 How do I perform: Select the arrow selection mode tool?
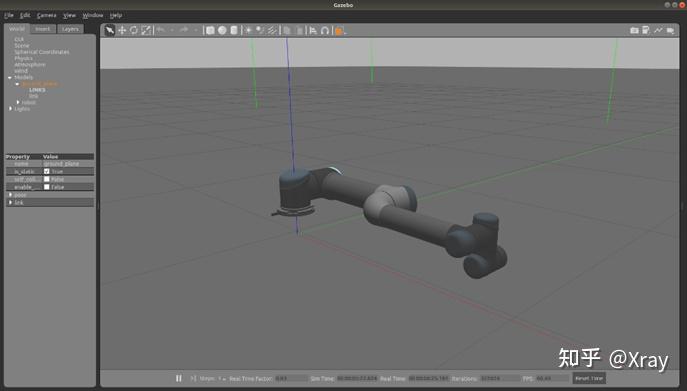[110, 30]
